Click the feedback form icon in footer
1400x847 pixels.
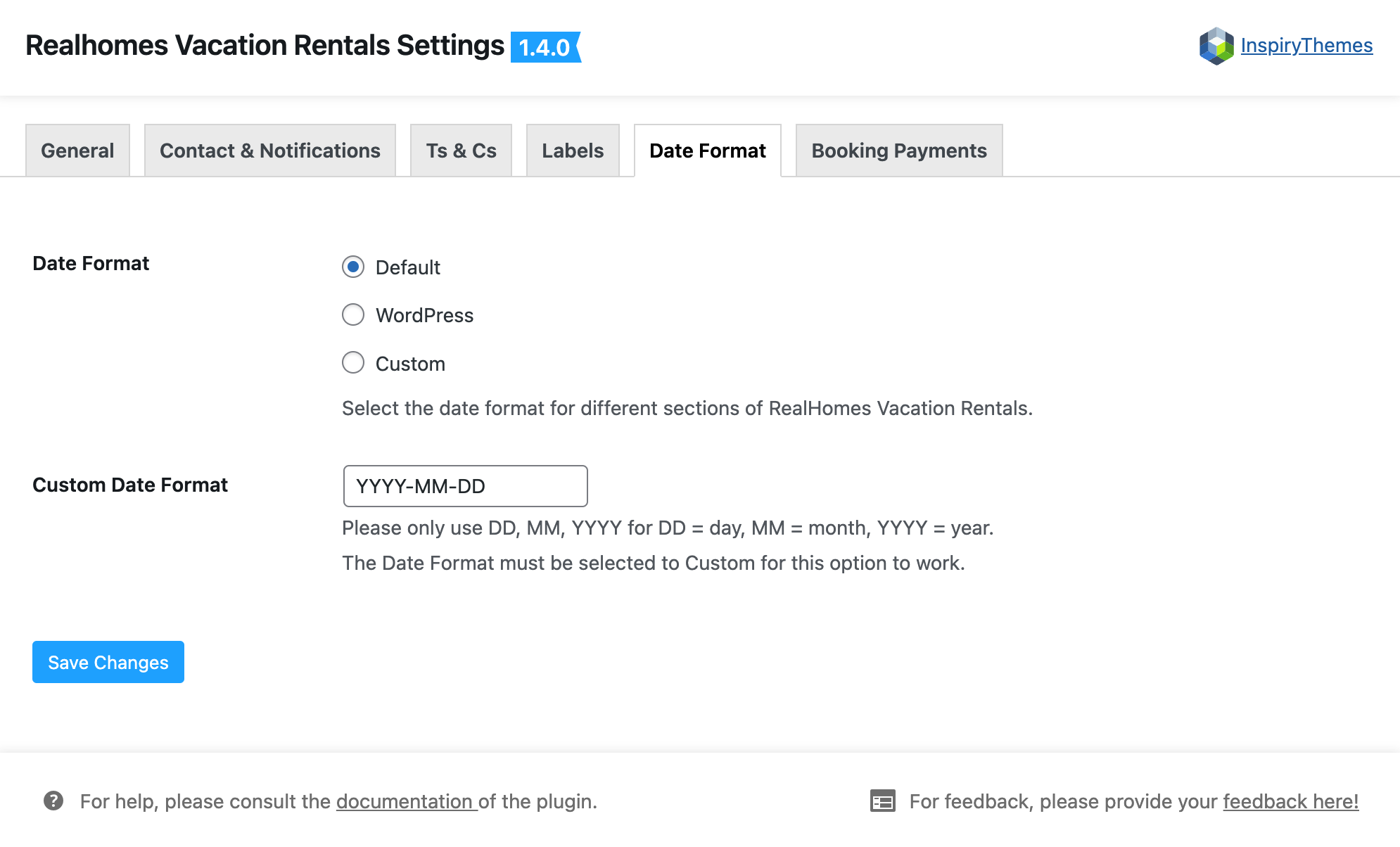[882, 801]
